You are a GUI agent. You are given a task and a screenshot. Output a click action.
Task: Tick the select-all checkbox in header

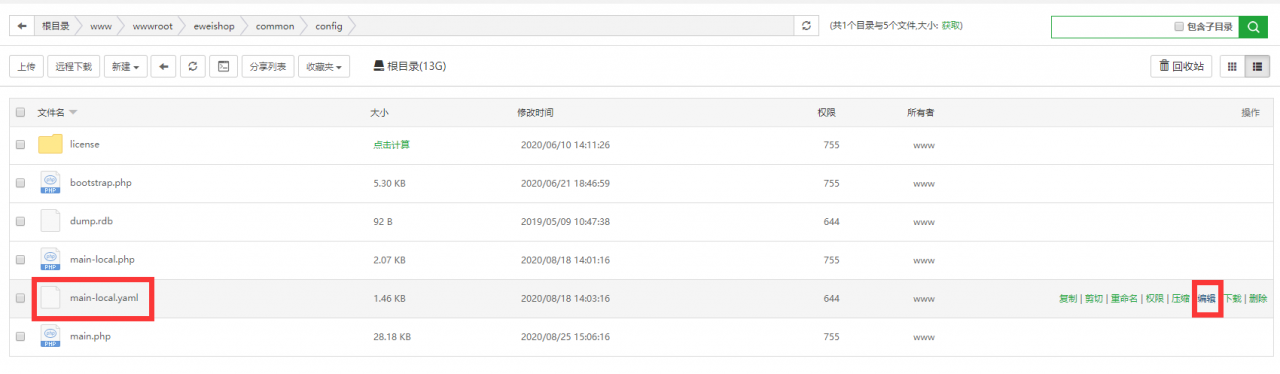(x=21, y=113)
